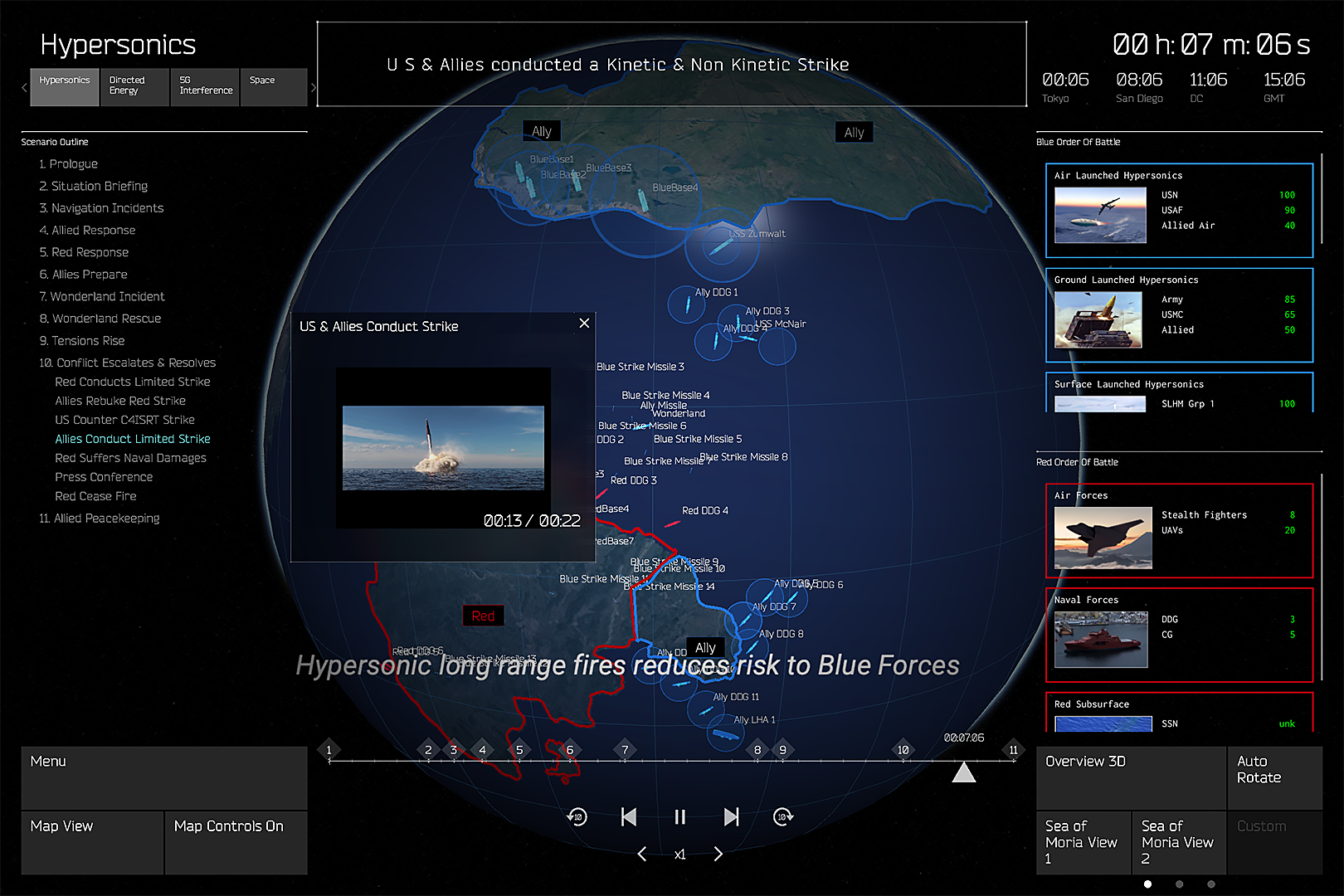Open the Menu panel
The image size is (1344, 896).
click(x=164, y=778)
